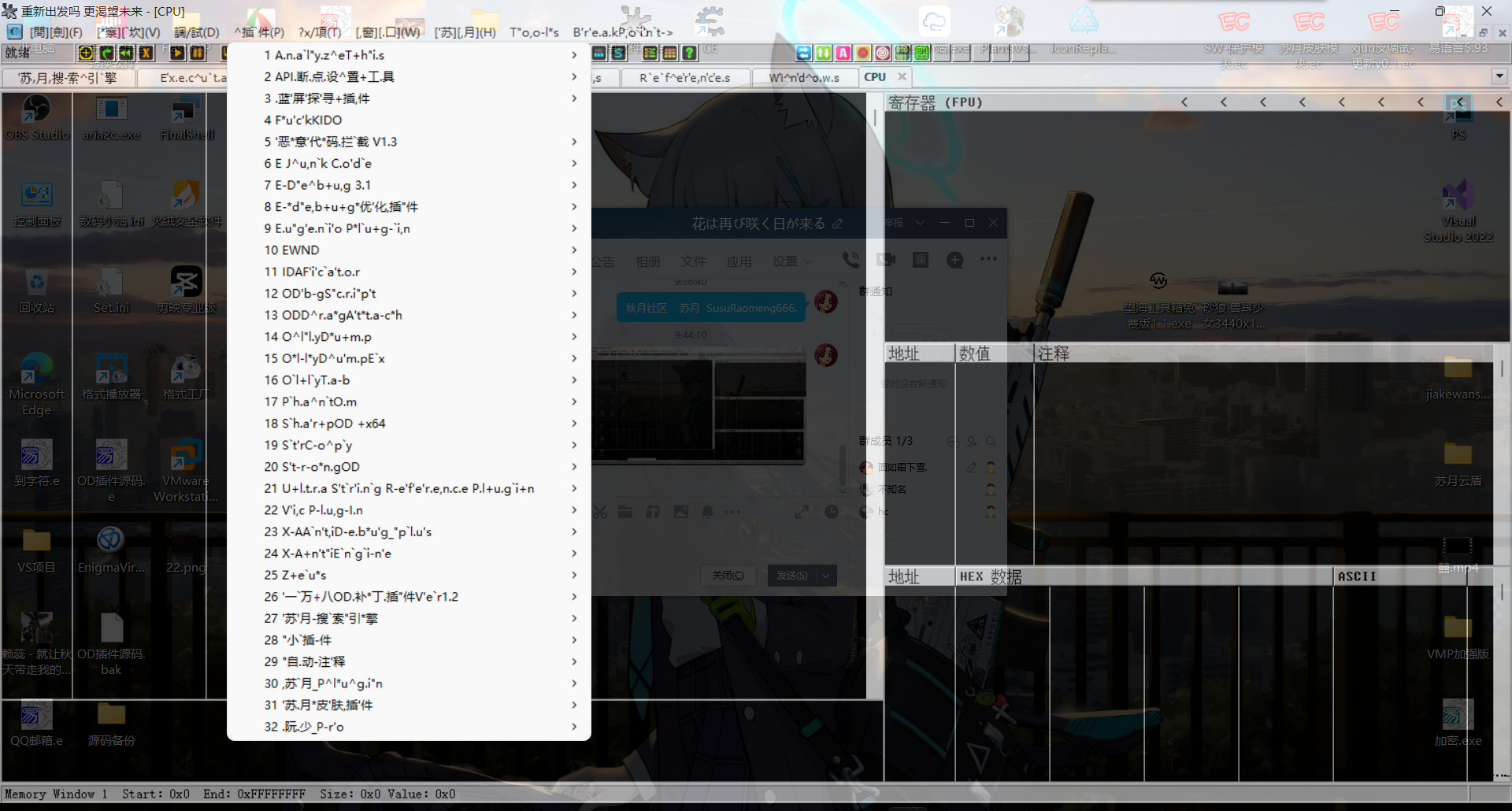Expand submenu arrow for '10 EWND'
Image resolution: width=1512 pixels, height=811 pixels.
(574, 250)
